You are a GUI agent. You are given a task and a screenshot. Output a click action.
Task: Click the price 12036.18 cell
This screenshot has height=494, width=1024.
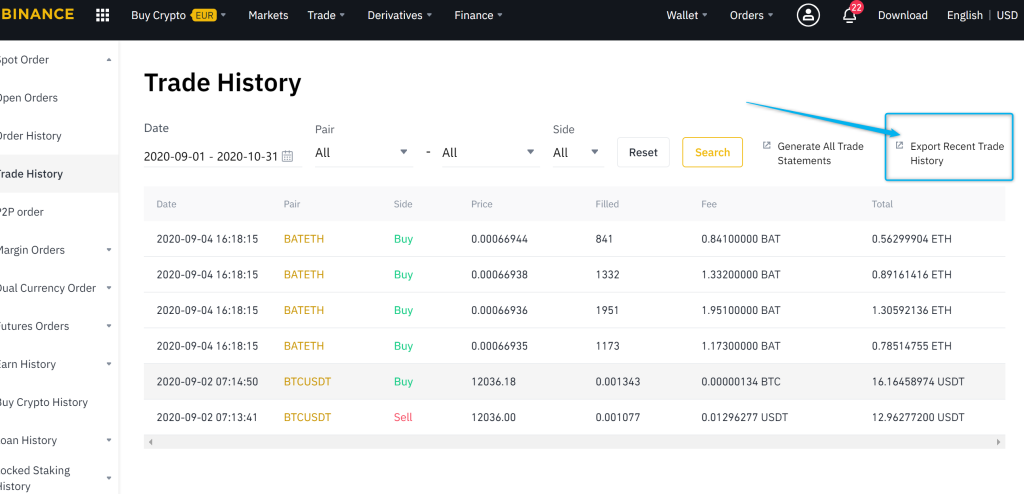point(493,382)
